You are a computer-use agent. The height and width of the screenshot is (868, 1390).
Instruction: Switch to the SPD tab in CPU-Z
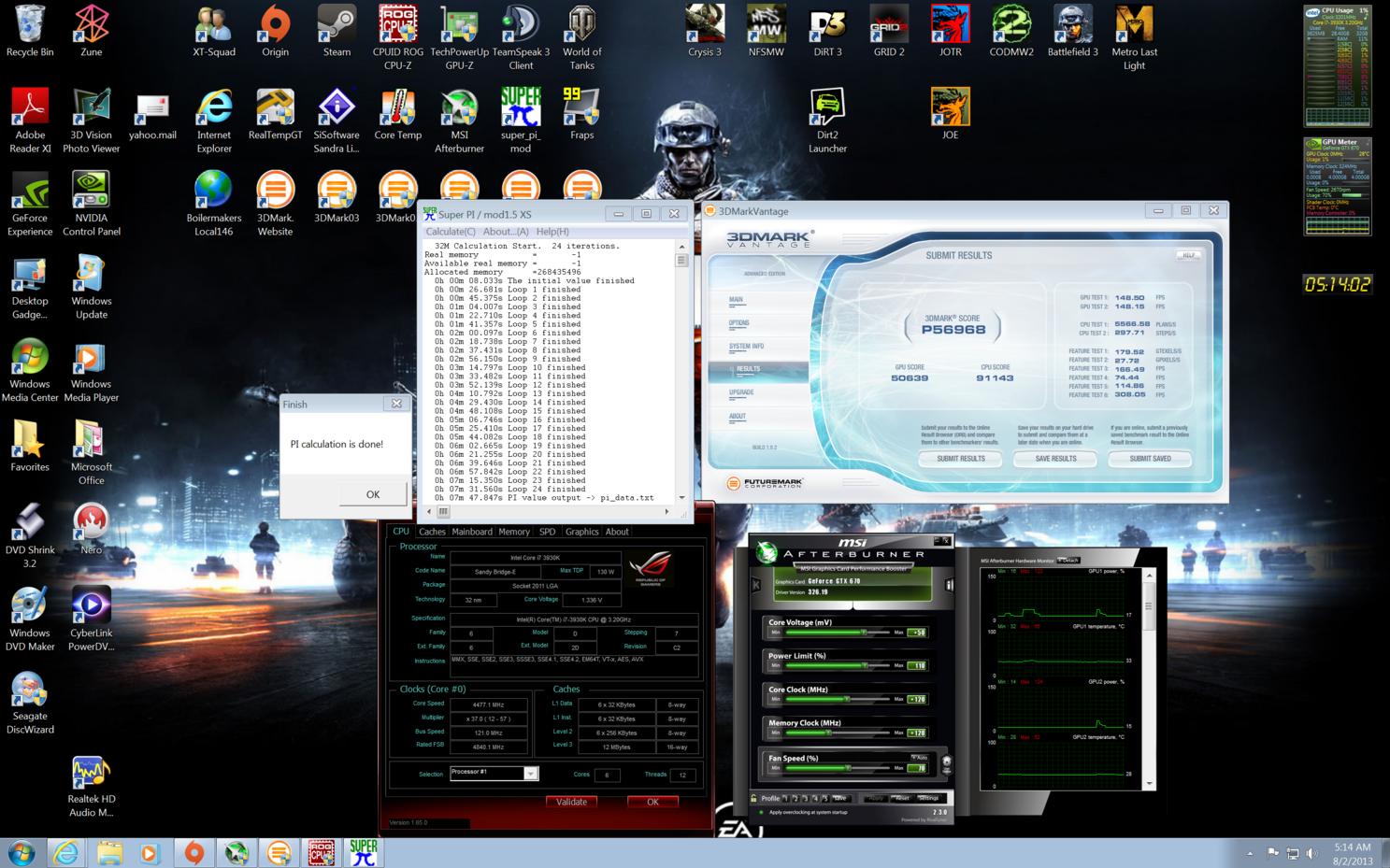547,532
